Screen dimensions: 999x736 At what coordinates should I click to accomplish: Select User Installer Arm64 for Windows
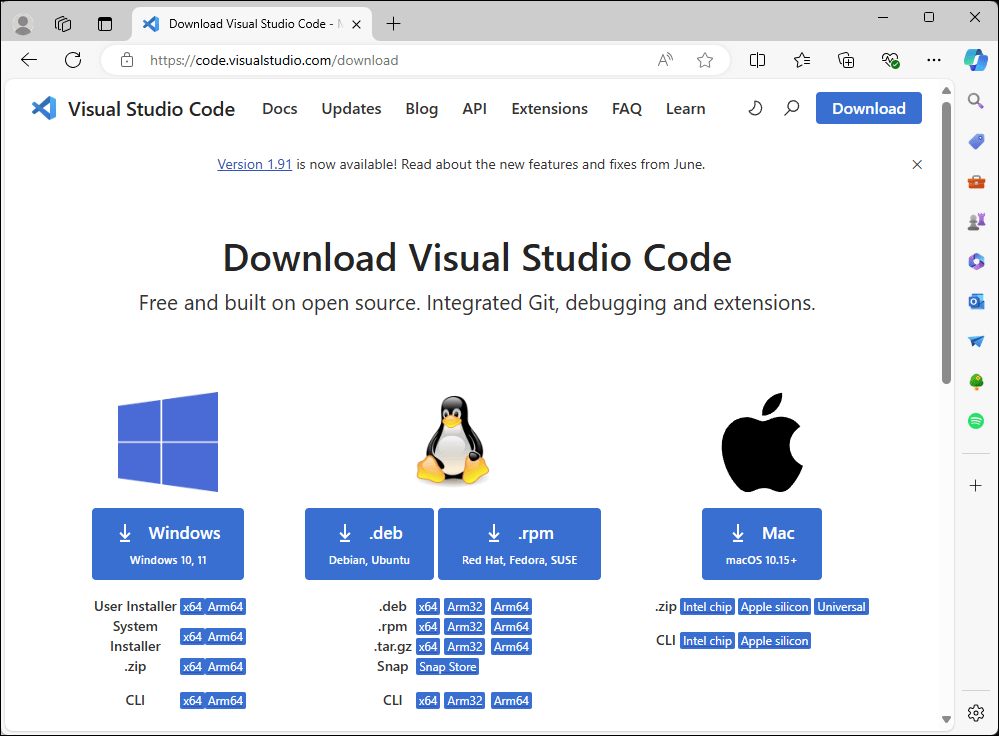[x=226, y=607]
